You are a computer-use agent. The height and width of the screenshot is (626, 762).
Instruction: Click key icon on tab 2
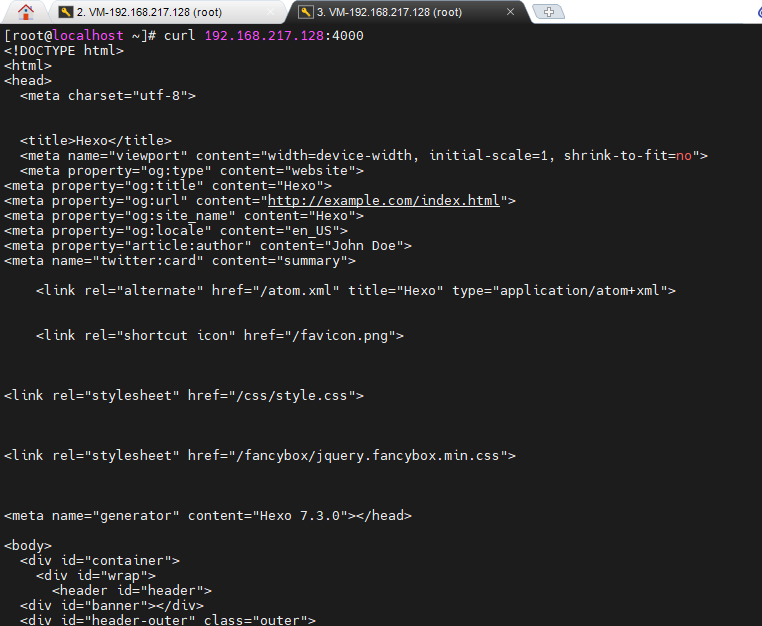coord(66,12)
